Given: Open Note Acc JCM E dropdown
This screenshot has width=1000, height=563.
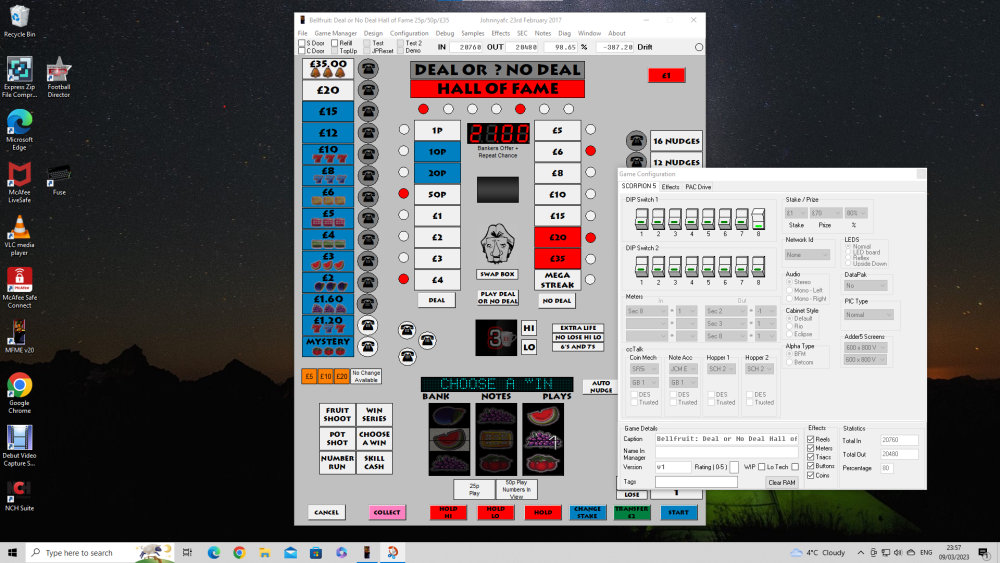Looking at the screenshot, I should (x=682, y=369).
